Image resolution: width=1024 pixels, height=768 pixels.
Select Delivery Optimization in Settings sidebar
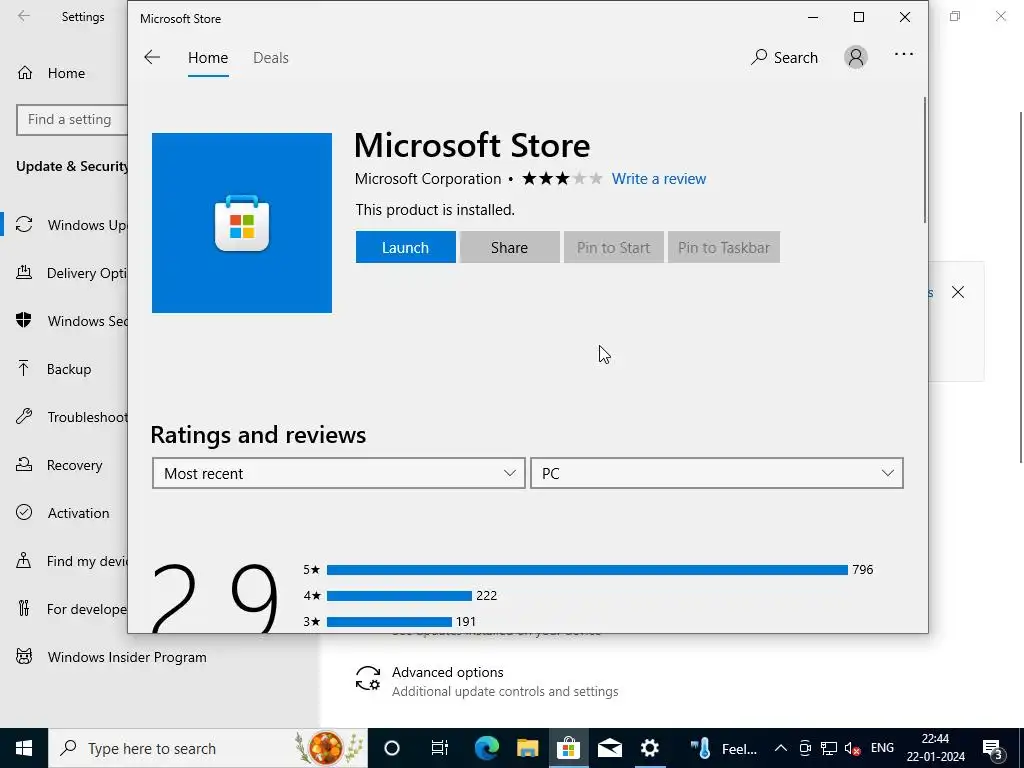(72, 273)
